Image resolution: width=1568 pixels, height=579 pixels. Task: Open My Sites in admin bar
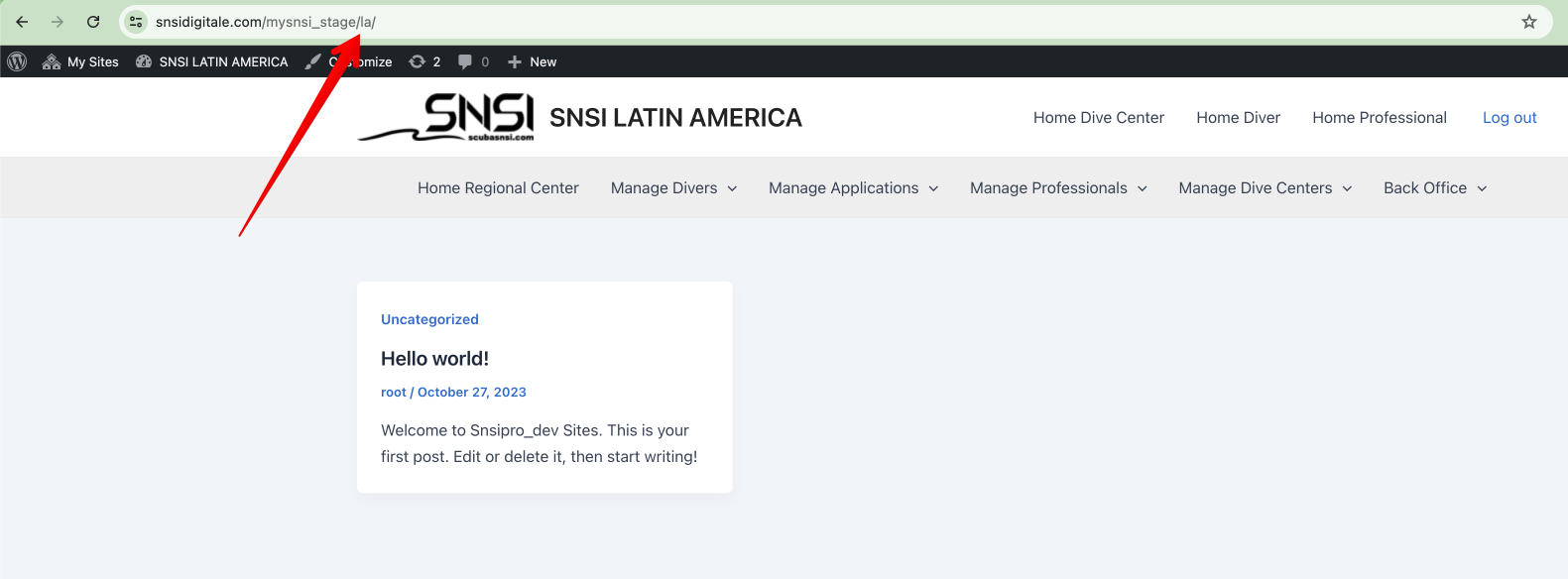tap(80, 61)
